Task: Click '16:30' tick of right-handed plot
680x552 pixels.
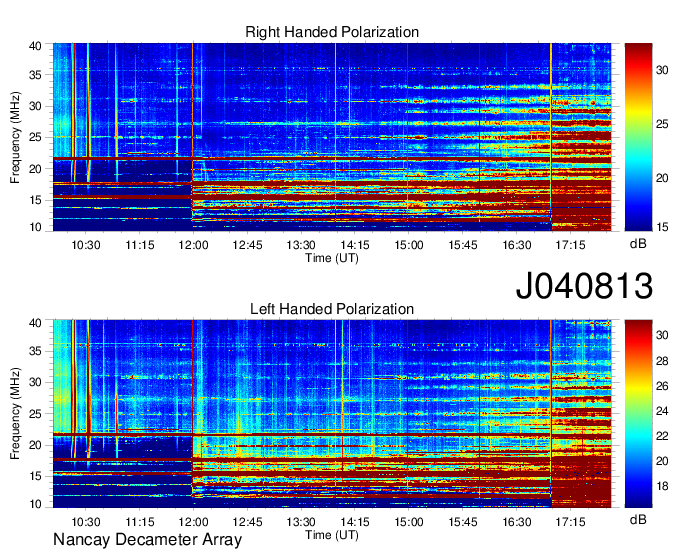Action: coord(517,245)
